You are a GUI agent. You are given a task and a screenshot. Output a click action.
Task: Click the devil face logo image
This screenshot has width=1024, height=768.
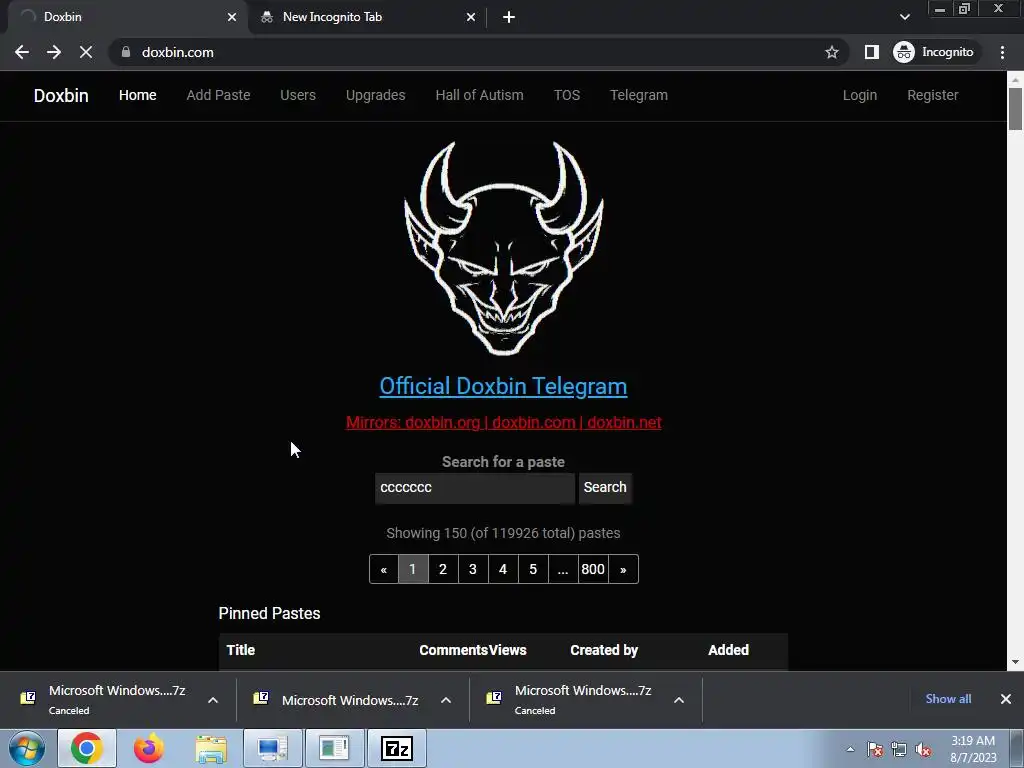(x=504, y=248)
